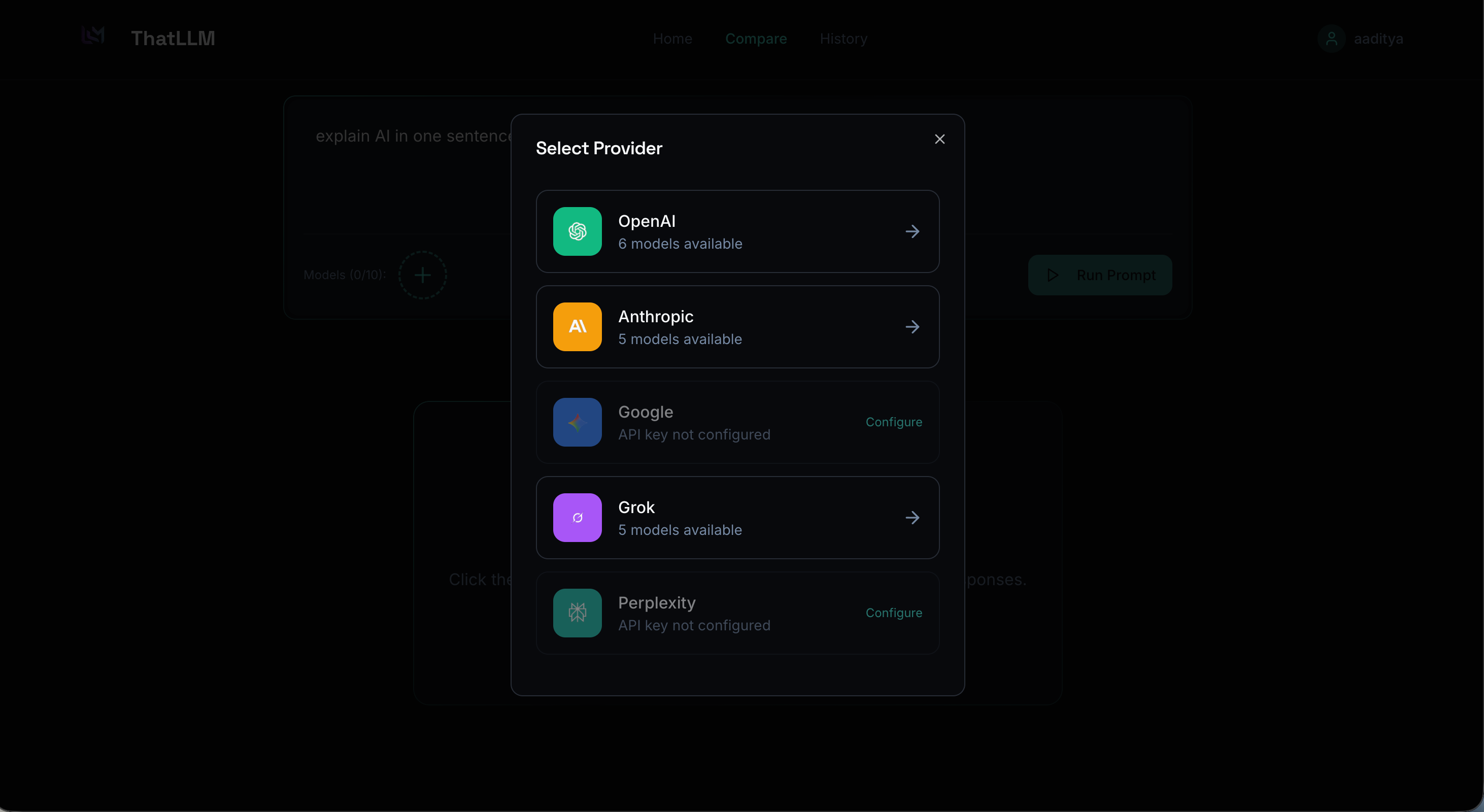
Task: Click the orange Anthropic logo icon
Action: pos(577,326)
